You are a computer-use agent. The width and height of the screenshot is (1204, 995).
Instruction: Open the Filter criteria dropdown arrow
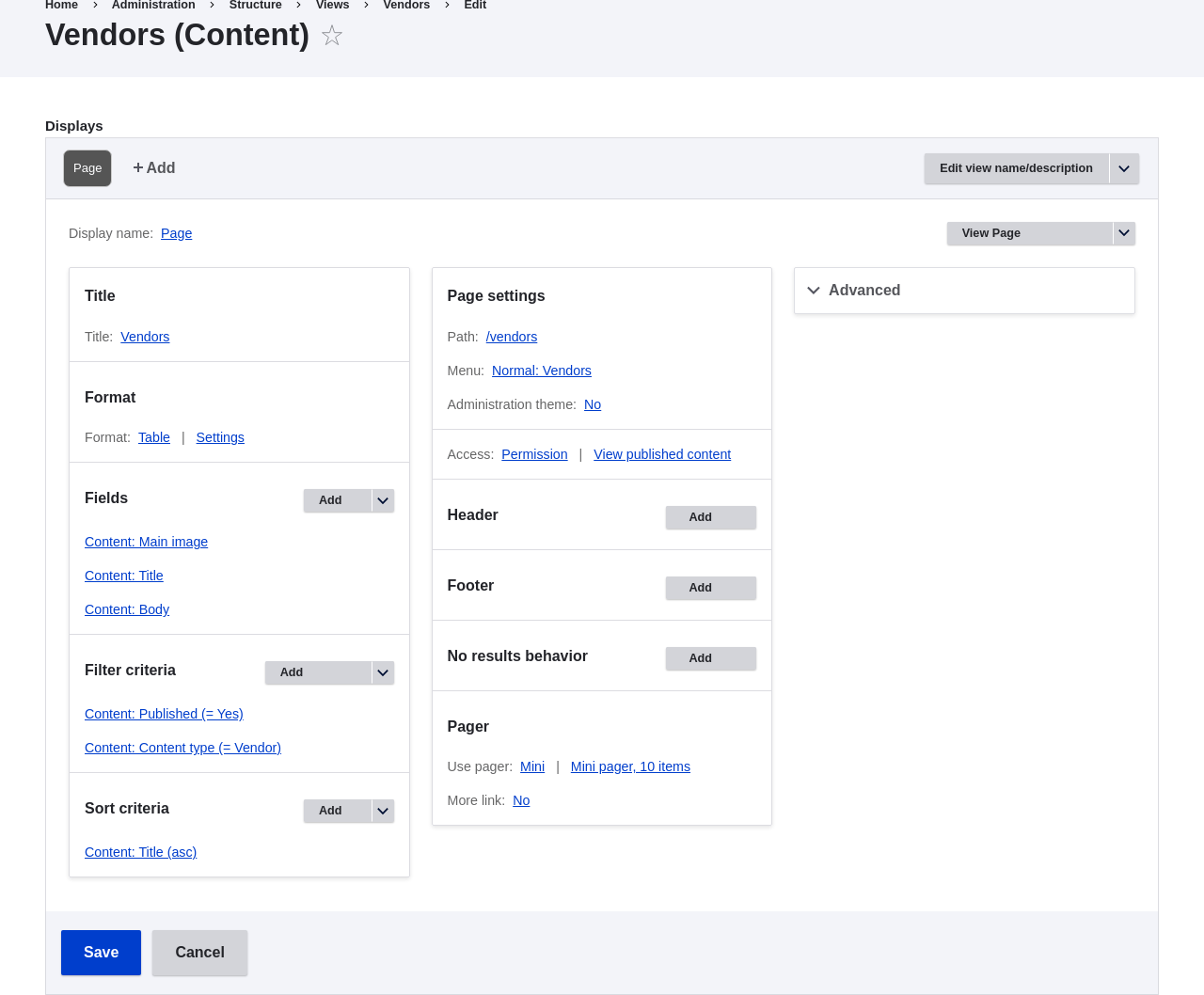tap(383, 672)
